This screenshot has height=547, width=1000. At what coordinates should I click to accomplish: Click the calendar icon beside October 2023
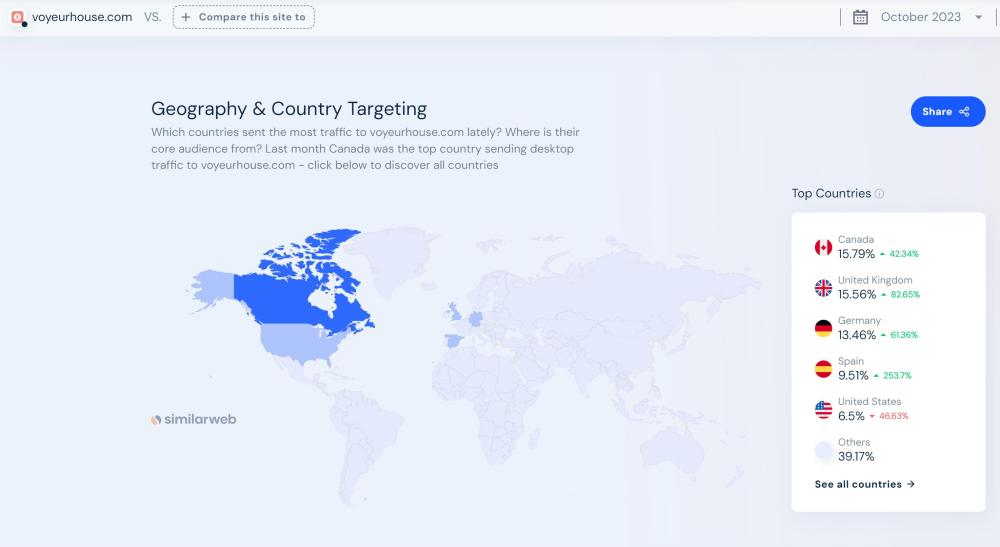860,17
